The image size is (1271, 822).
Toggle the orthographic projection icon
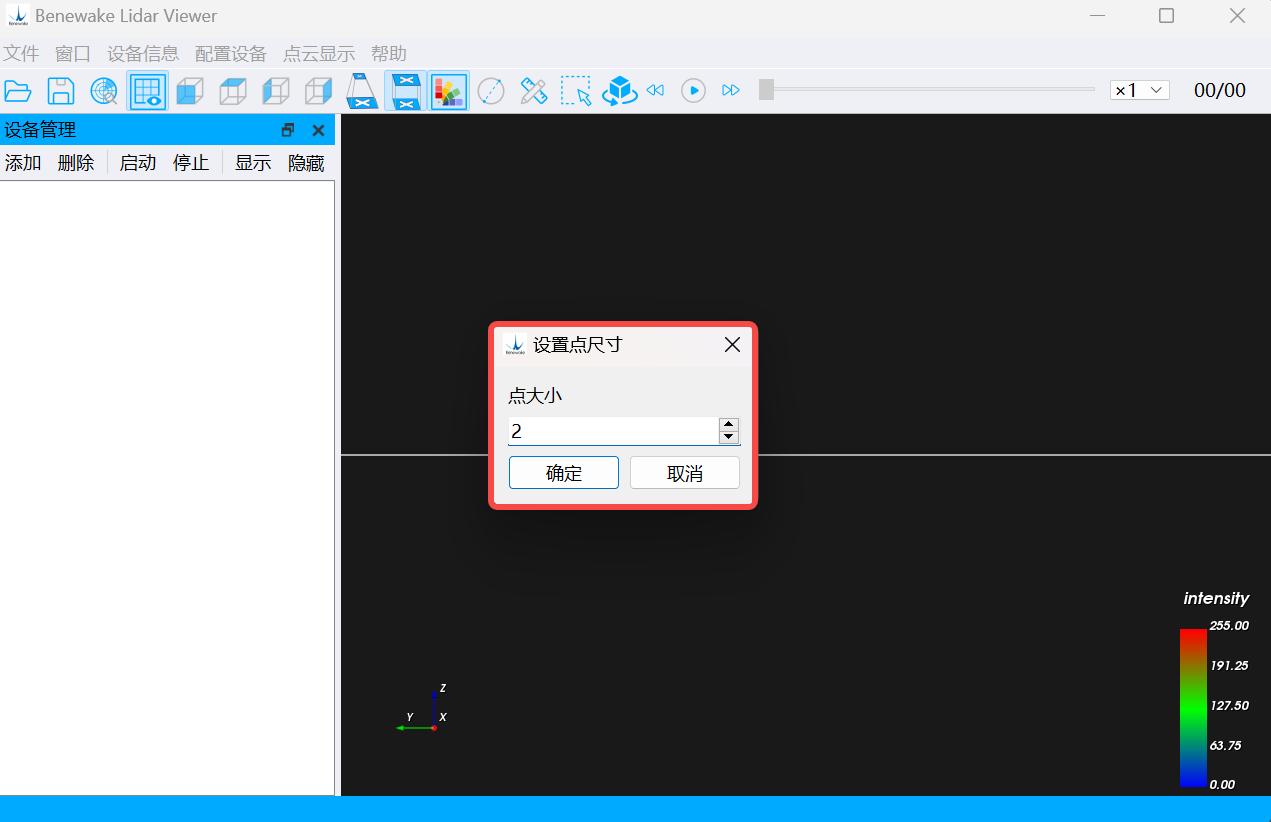(405, 91)
